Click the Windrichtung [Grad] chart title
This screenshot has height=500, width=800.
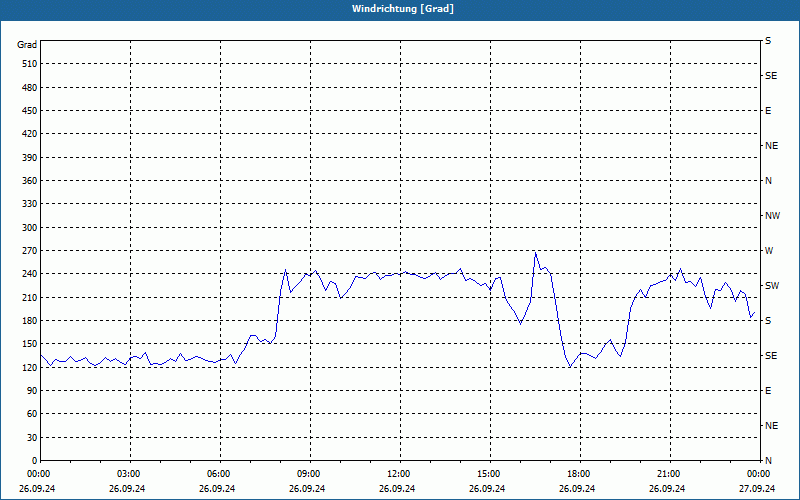[x=403, y=9]
